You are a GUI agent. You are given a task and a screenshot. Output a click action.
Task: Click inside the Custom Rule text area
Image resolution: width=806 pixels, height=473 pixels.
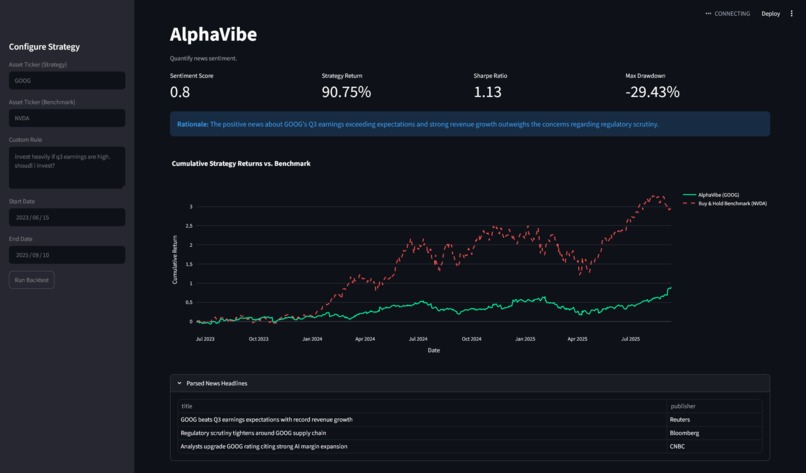pyautogui.click(x=67, y=167)
